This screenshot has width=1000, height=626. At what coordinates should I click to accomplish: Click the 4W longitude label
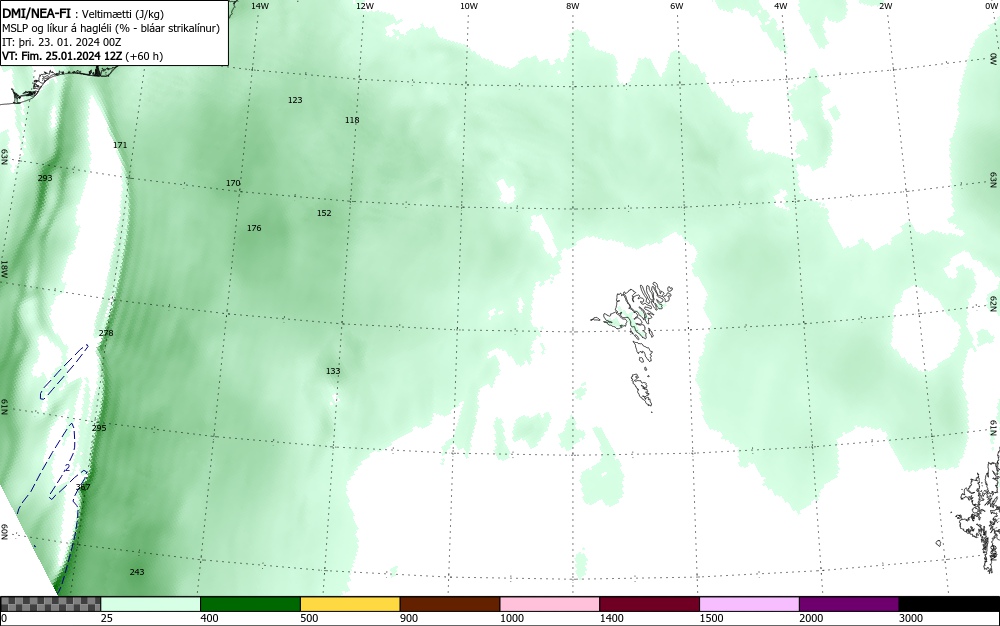click(781, 6)
